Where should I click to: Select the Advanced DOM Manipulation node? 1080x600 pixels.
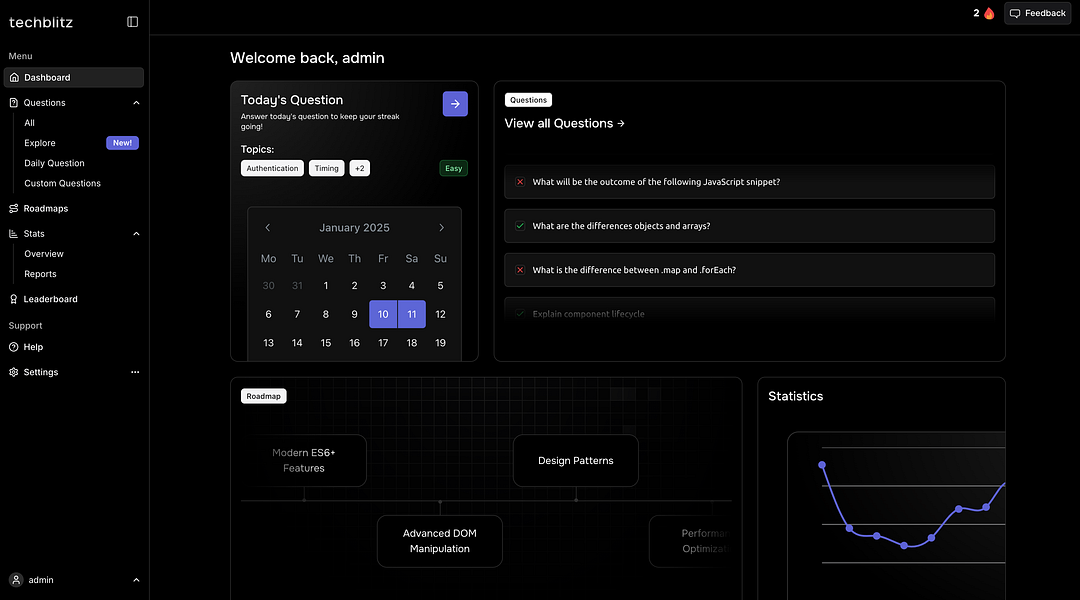pos(439,541)
